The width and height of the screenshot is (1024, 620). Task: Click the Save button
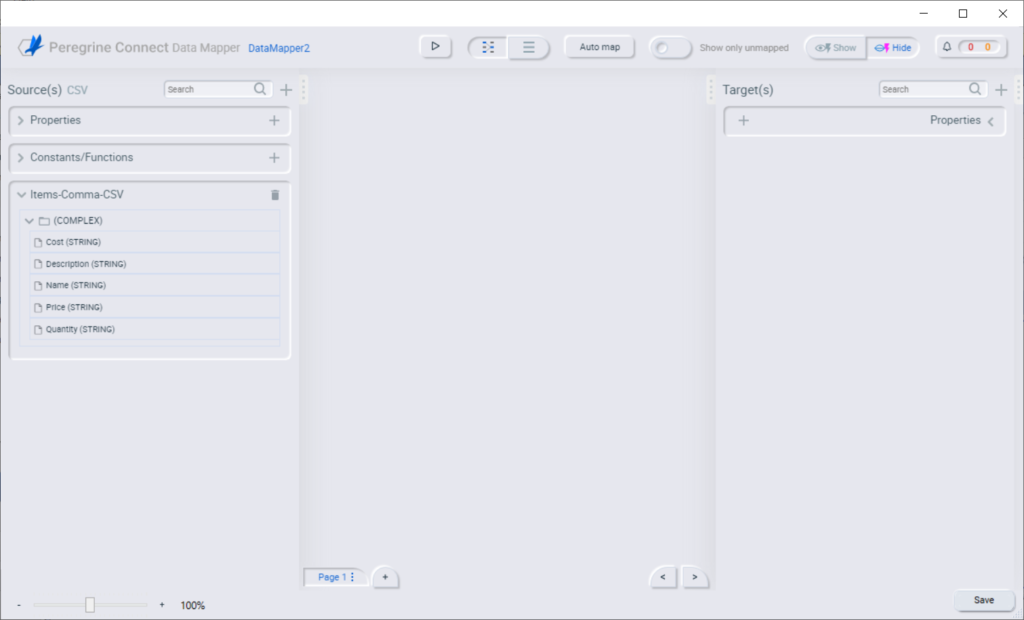click(x=984, y=599)
